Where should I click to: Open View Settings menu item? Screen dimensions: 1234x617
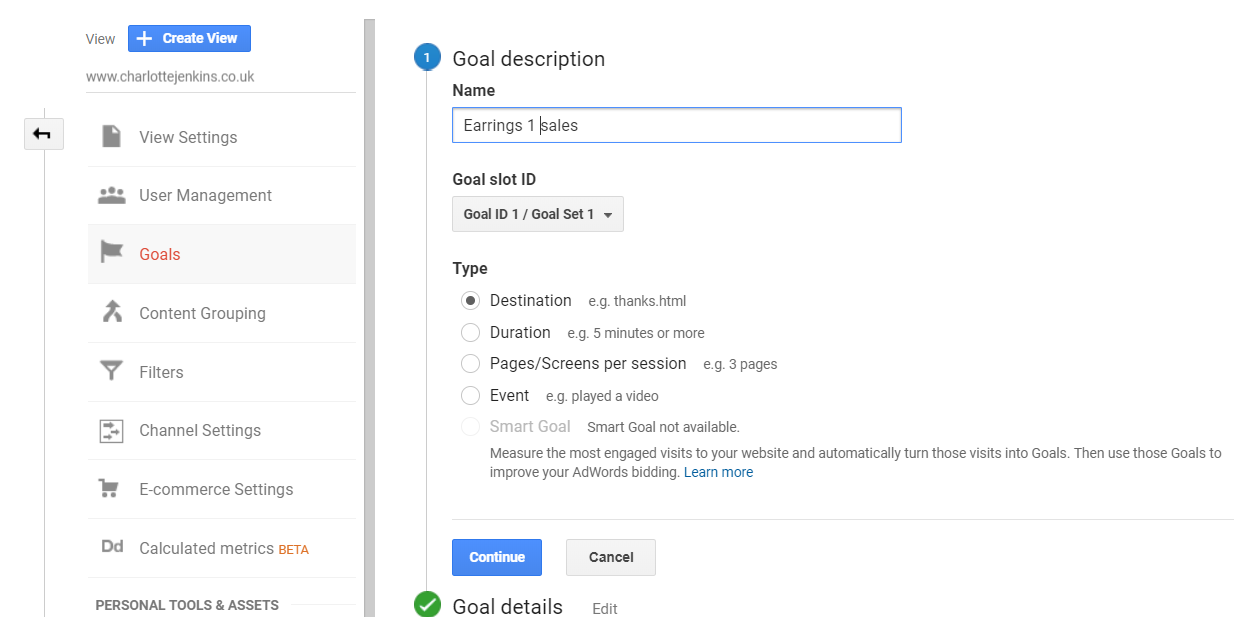(x=222, y=137)
